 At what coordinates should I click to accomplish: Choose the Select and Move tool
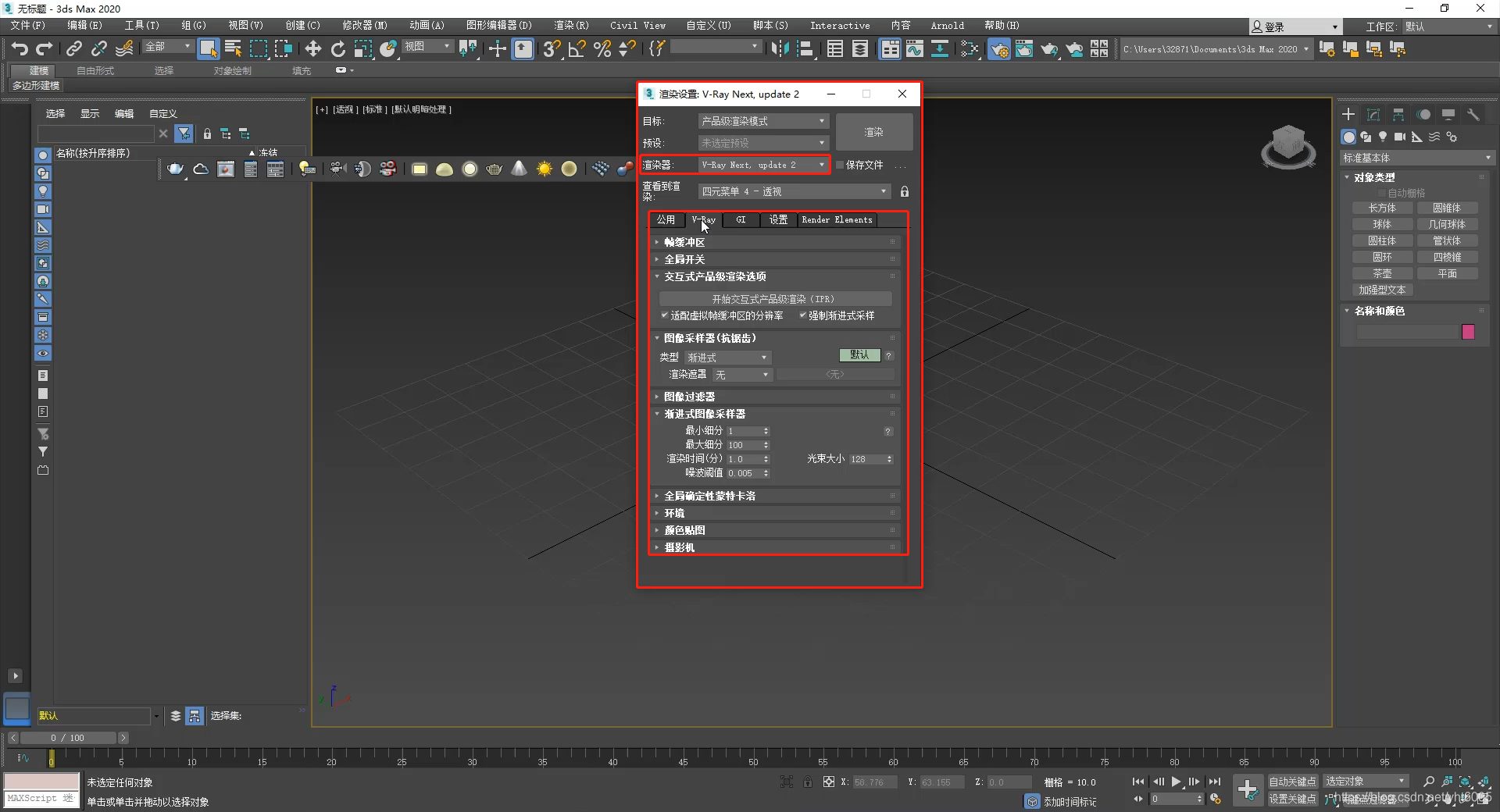click(x=312, y=49)
